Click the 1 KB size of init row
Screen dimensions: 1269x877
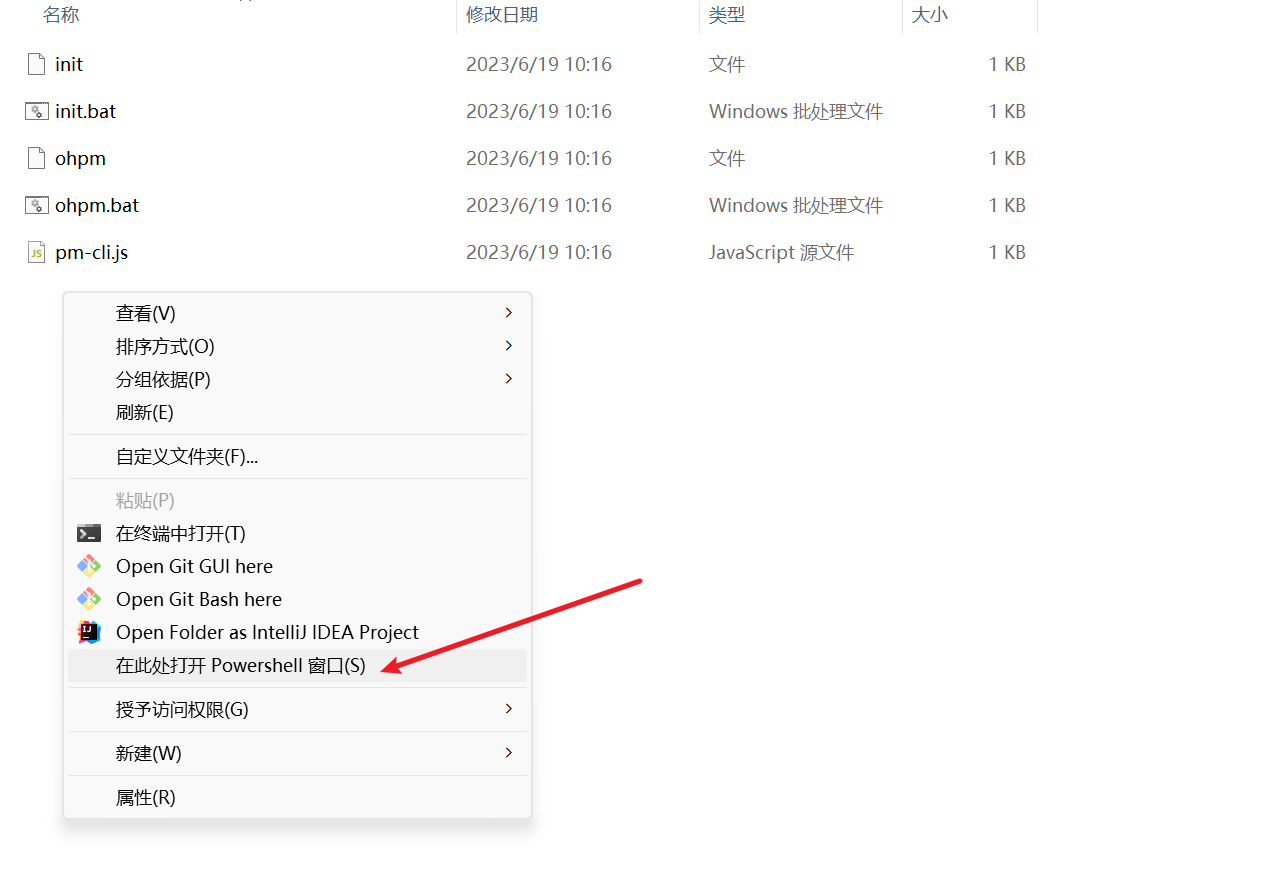click(x=1007, y=64)
